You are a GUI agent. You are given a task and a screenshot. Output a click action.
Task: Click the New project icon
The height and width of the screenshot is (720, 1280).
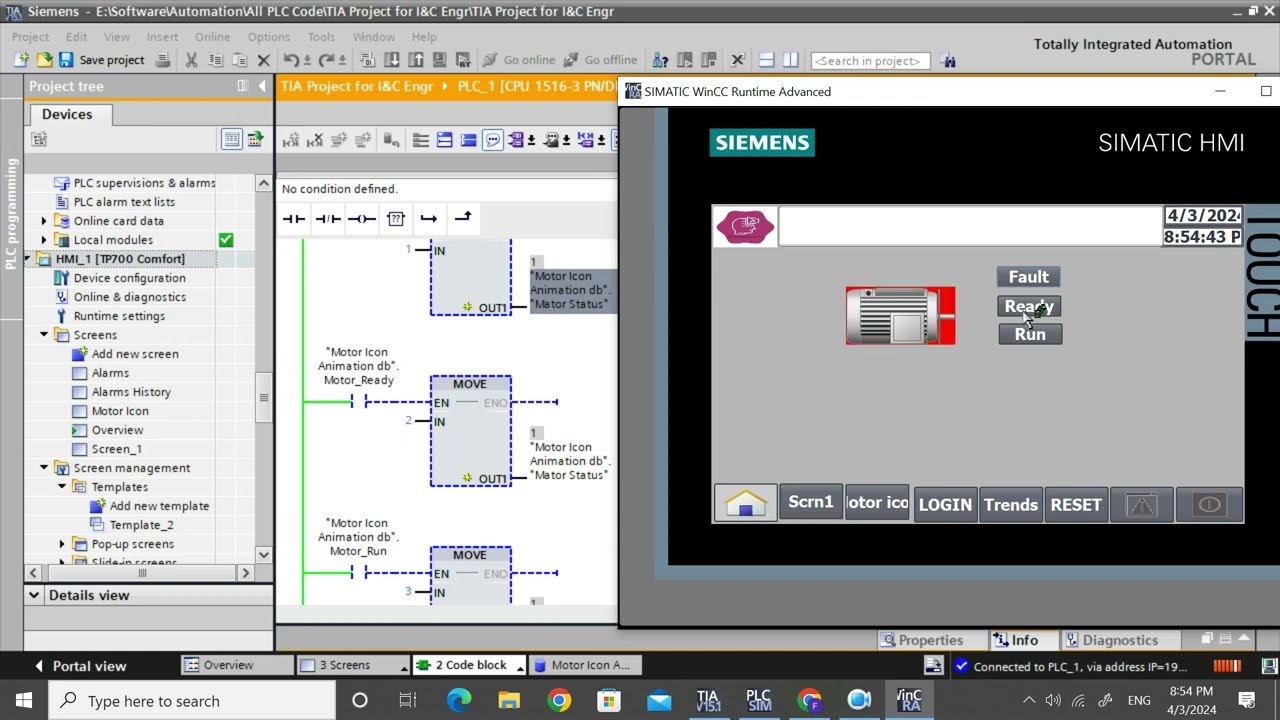click(x=23, y=60)
